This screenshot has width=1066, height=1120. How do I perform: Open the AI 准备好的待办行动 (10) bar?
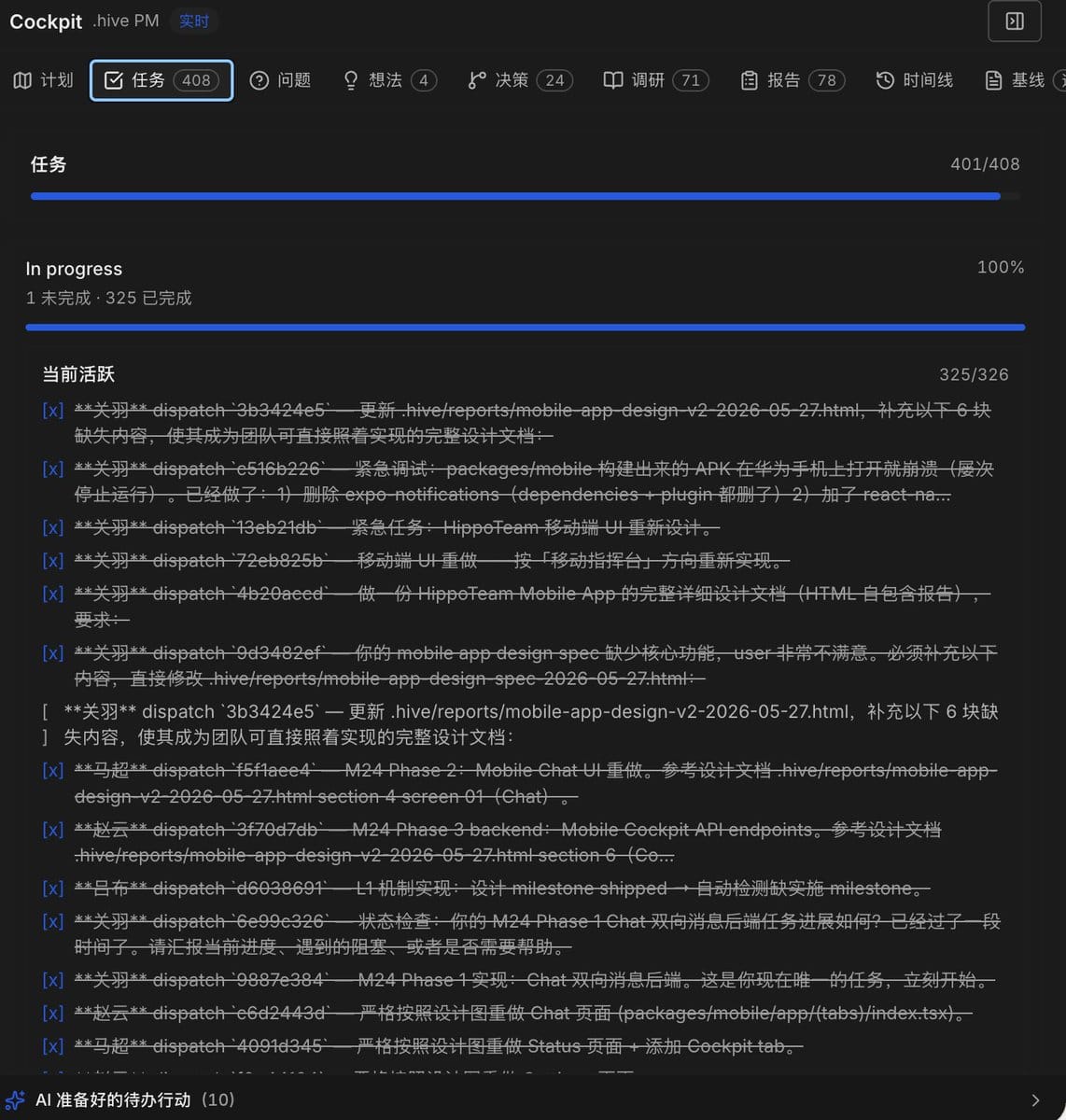[533, 1099]
